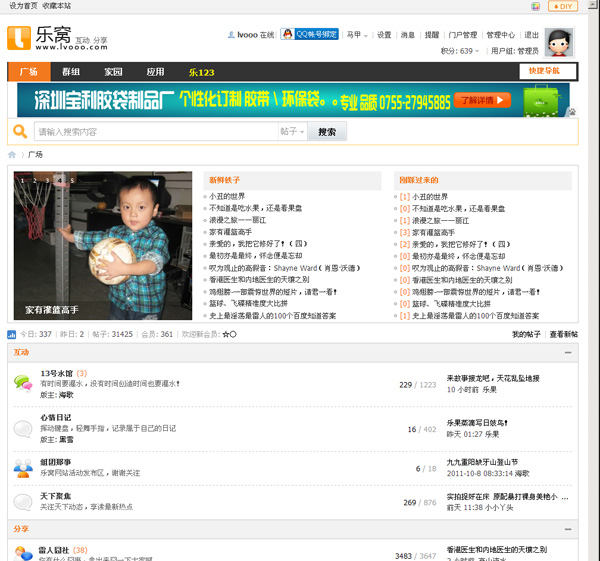Open the 天下聚焦 forum title

[56, 496]
